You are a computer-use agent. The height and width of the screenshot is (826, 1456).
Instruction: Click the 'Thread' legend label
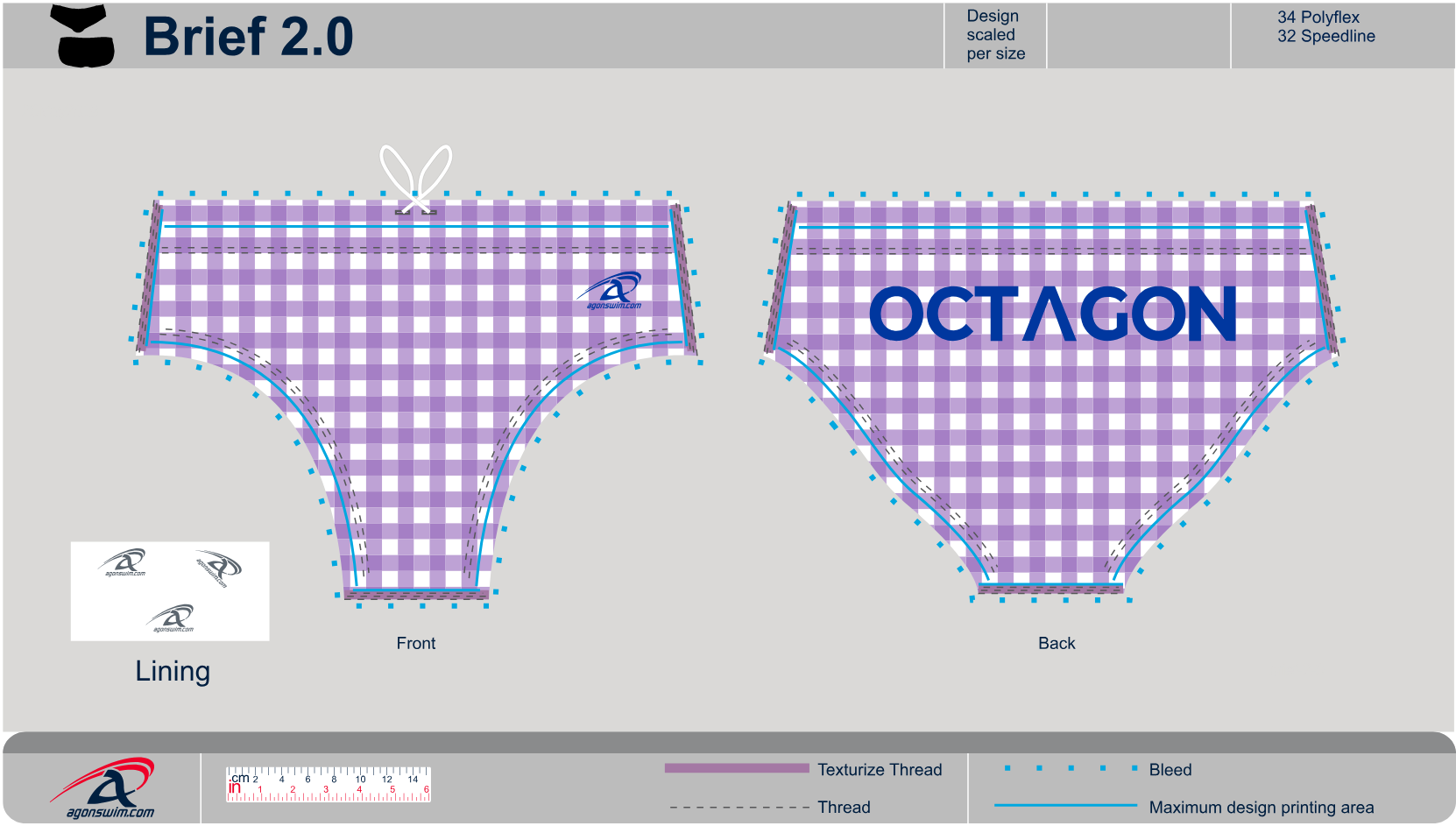click(844, 808)
